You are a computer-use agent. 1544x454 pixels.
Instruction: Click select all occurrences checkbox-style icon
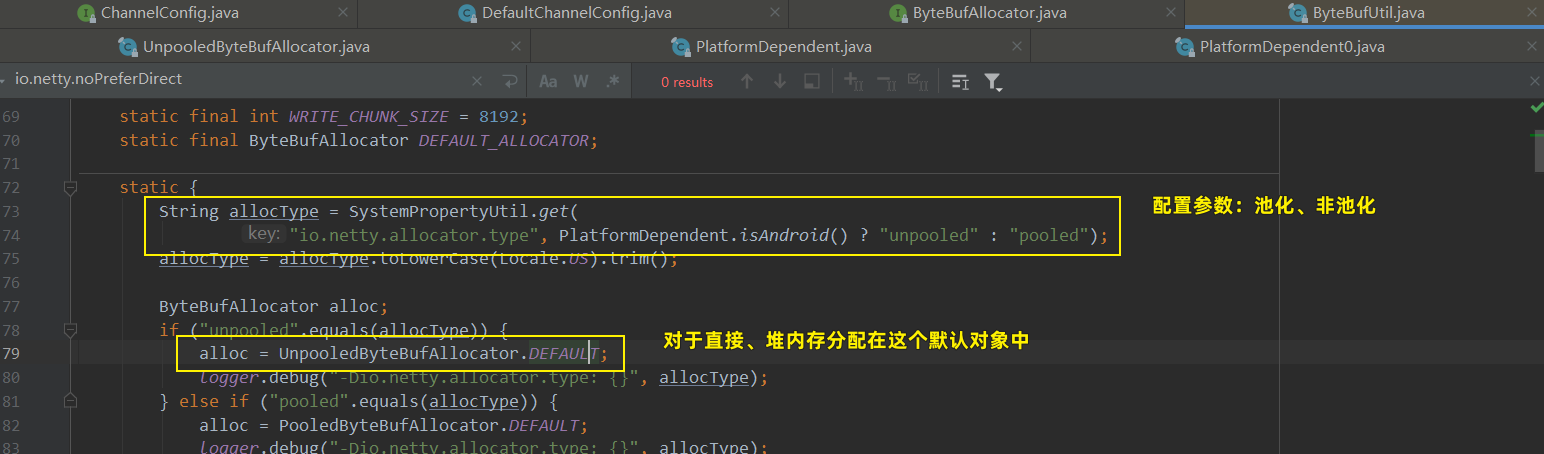coord(916,81)
